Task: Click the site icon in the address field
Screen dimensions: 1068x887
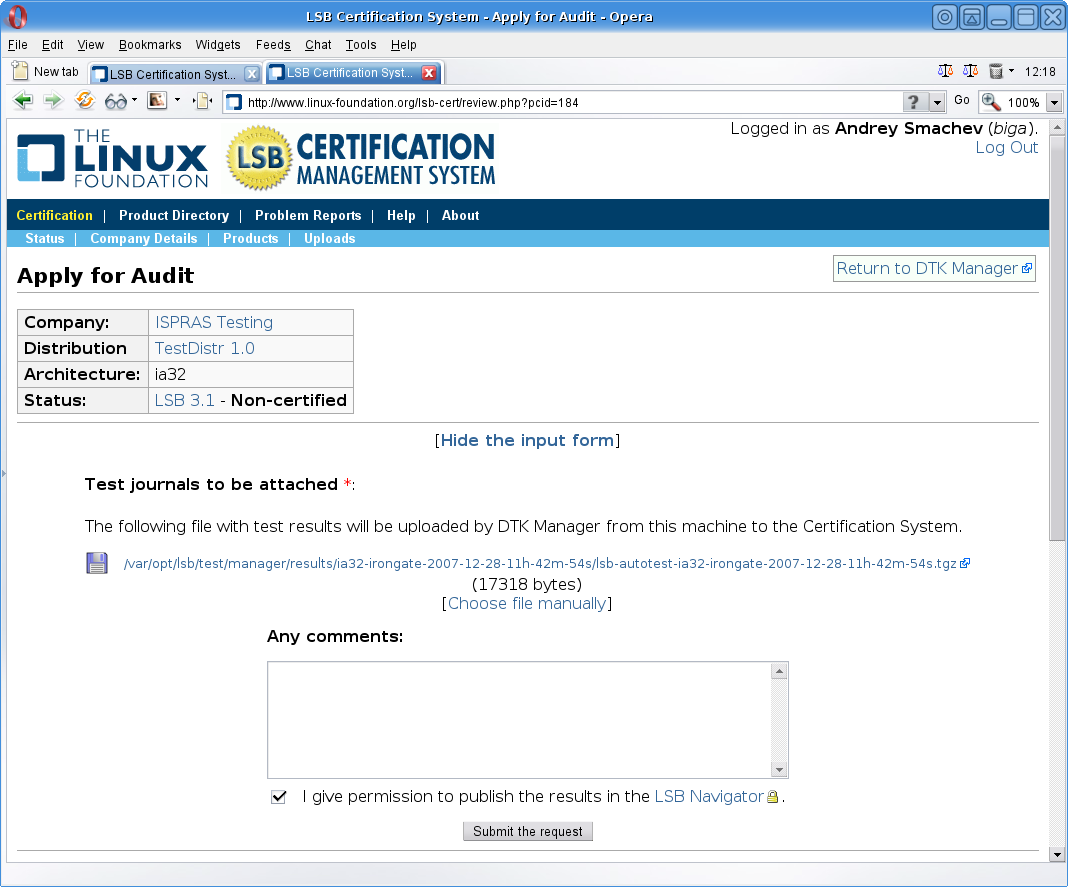Action: (x=234, y=102)
